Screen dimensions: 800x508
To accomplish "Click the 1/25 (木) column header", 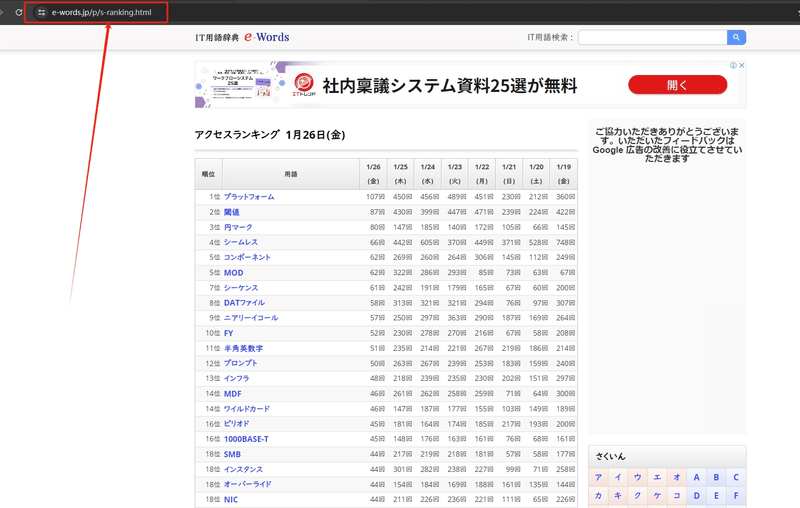I will coord(401,174).
